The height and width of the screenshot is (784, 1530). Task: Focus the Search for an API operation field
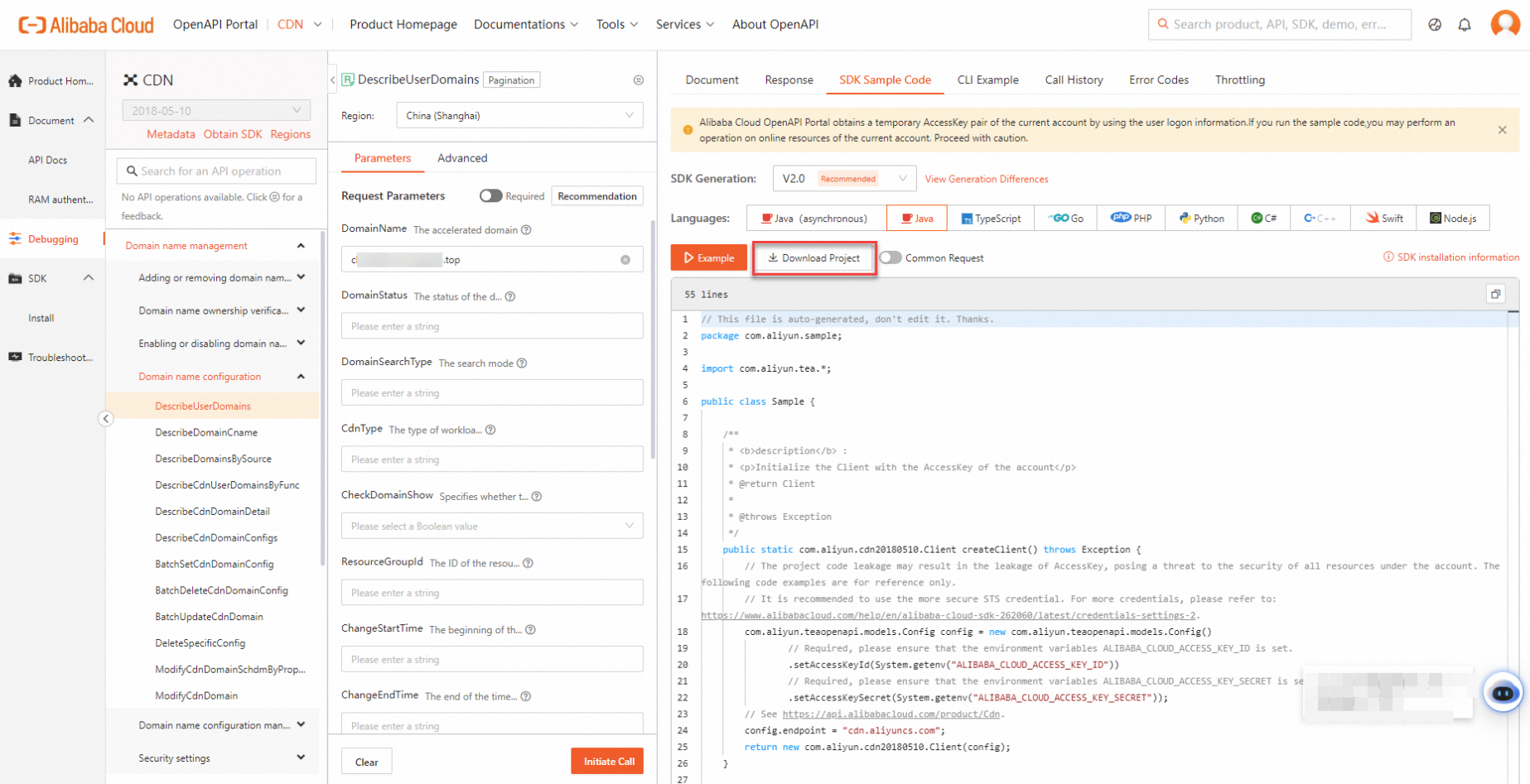216,171
